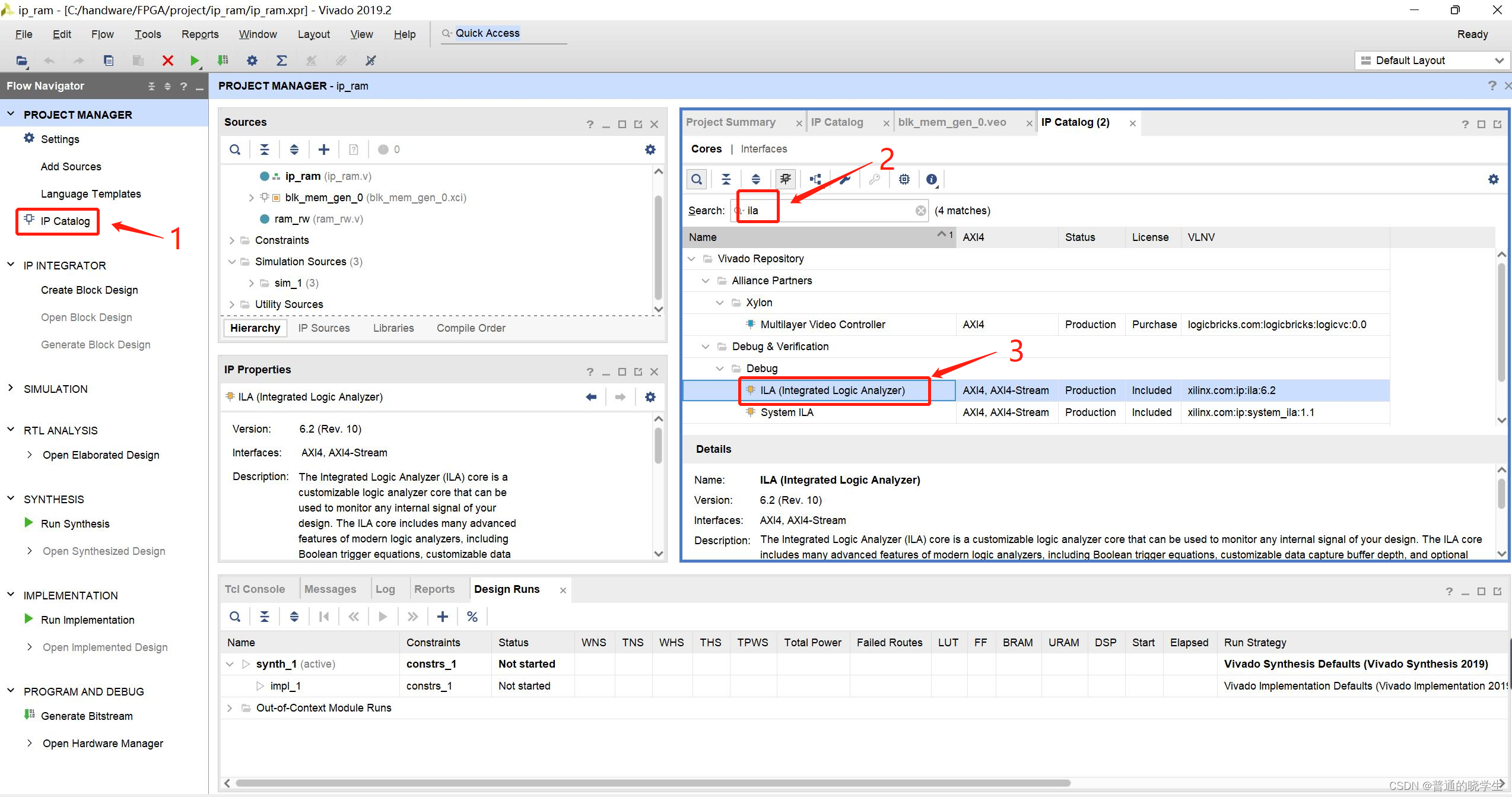
Task: Select IP Sources tab in Sources panel
Action: tap(324, 328)
